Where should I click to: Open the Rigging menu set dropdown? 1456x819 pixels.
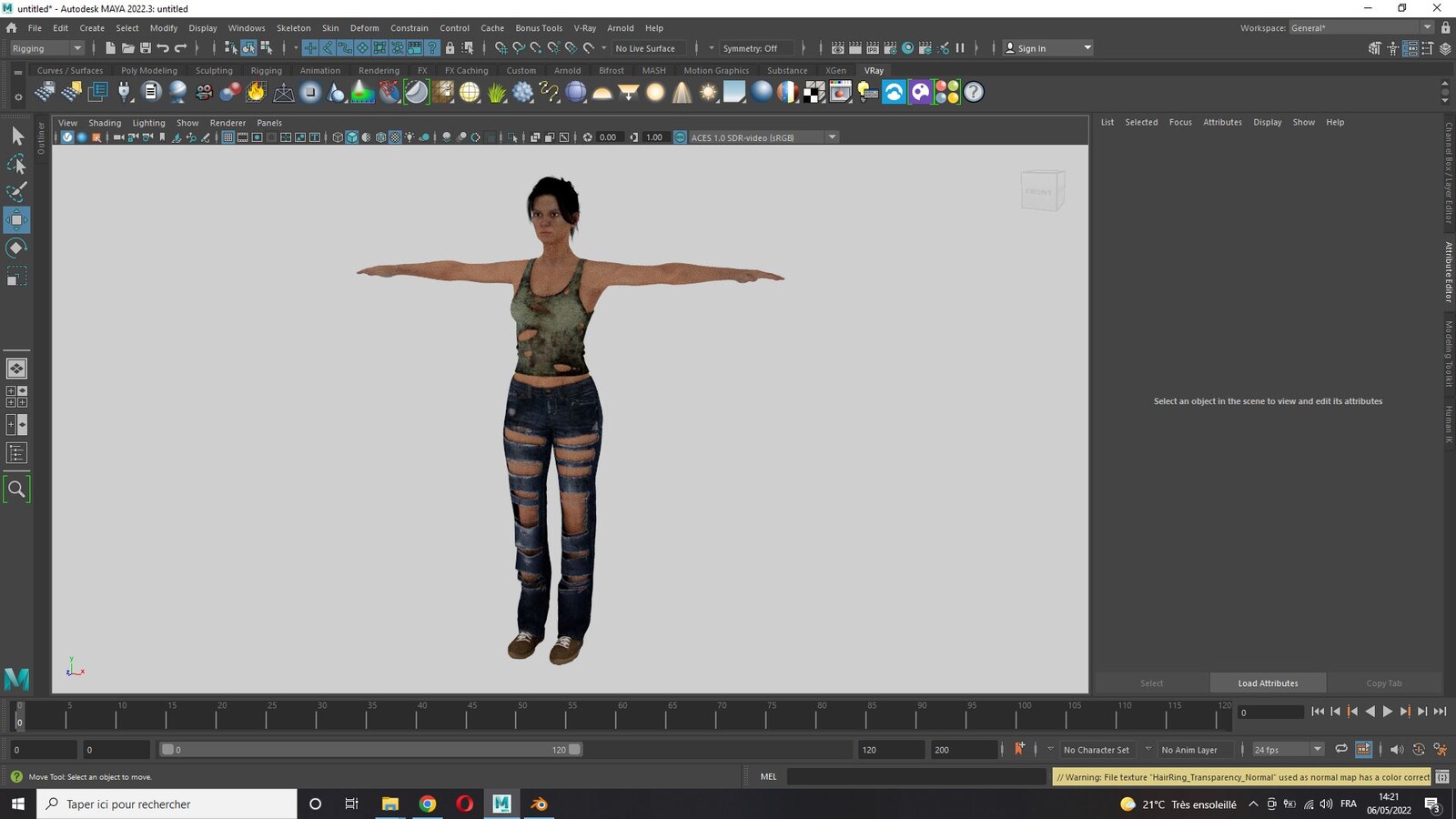[45, 48]
